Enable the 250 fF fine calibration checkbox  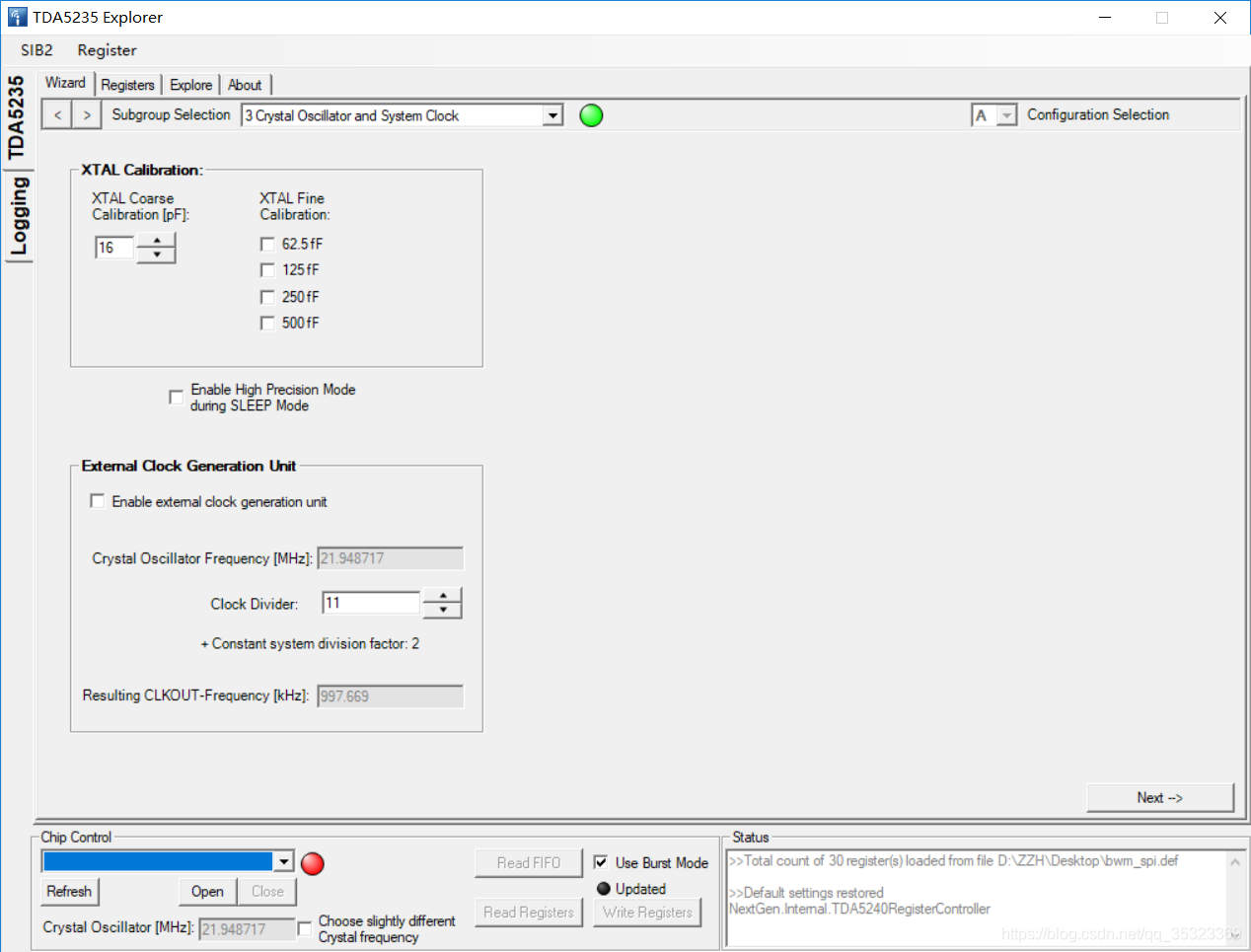[267, 297]
